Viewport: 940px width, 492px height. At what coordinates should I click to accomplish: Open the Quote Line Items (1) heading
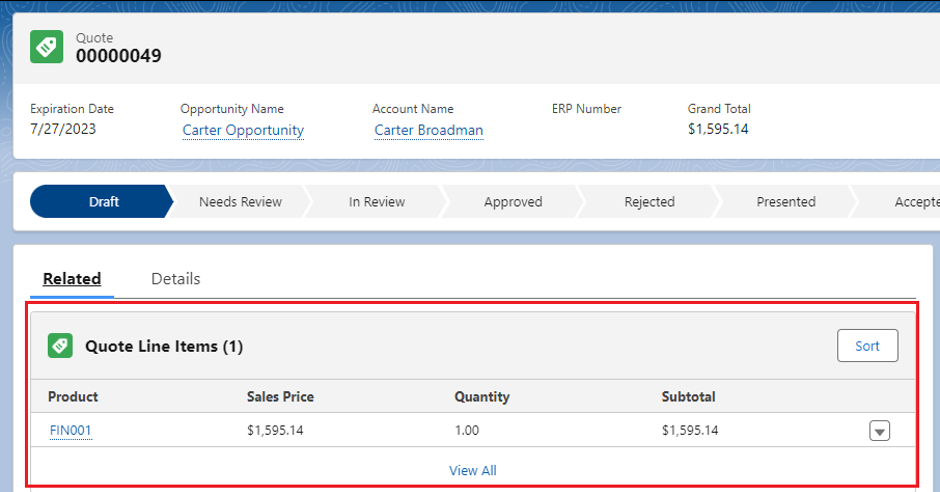coord(164,346)
